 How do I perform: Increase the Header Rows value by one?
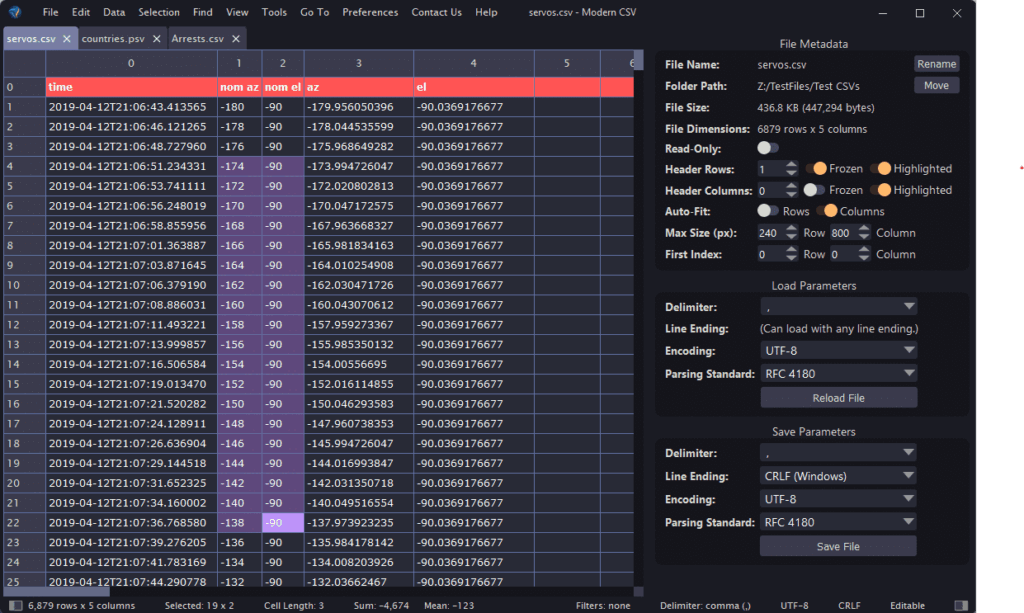(x=792, y=165)
